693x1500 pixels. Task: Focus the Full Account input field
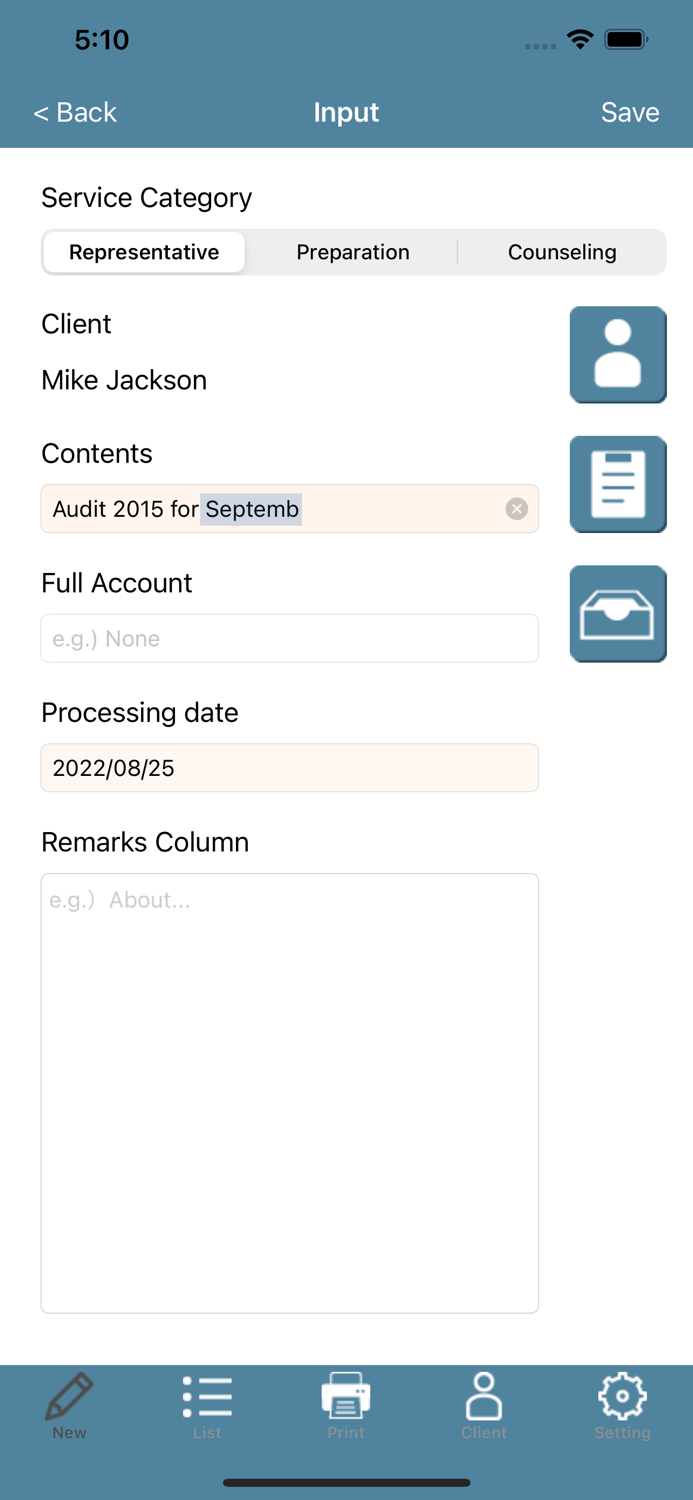coord(289,638)
